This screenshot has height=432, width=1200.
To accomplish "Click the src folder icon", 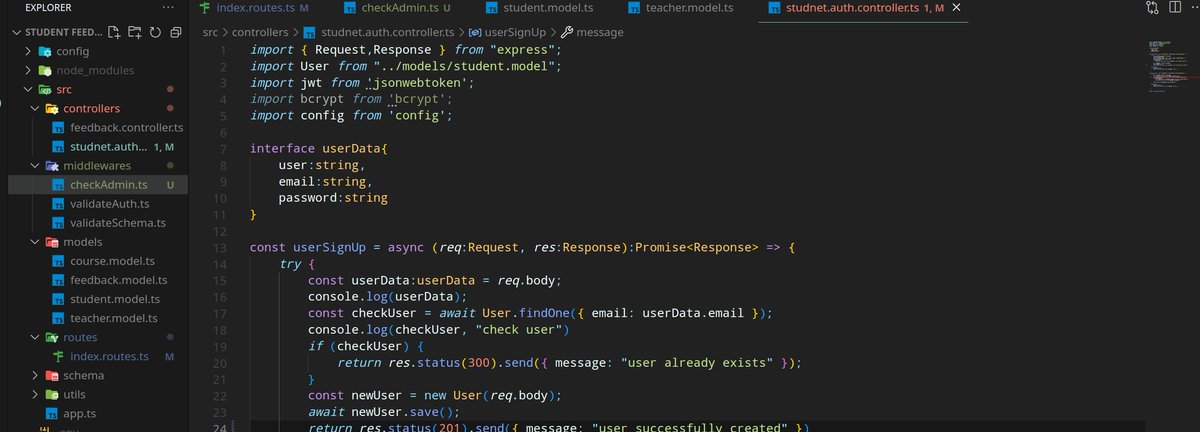I will [x=45, y=89].
